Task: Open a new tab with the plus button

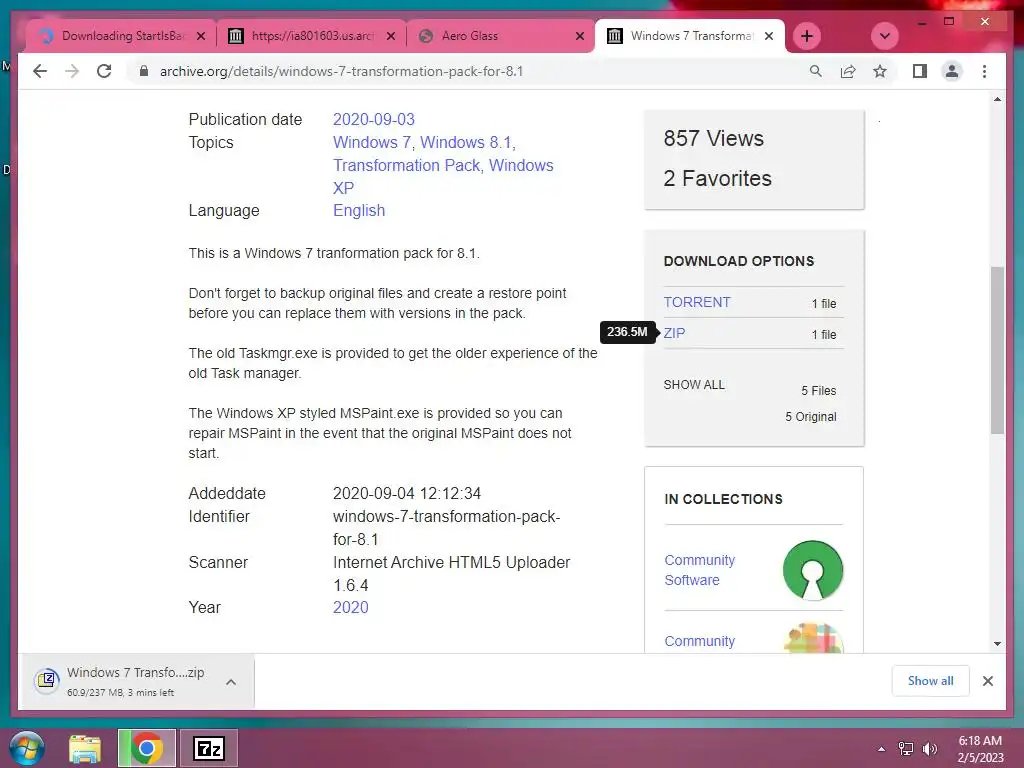Action: (x=807, y=36)
